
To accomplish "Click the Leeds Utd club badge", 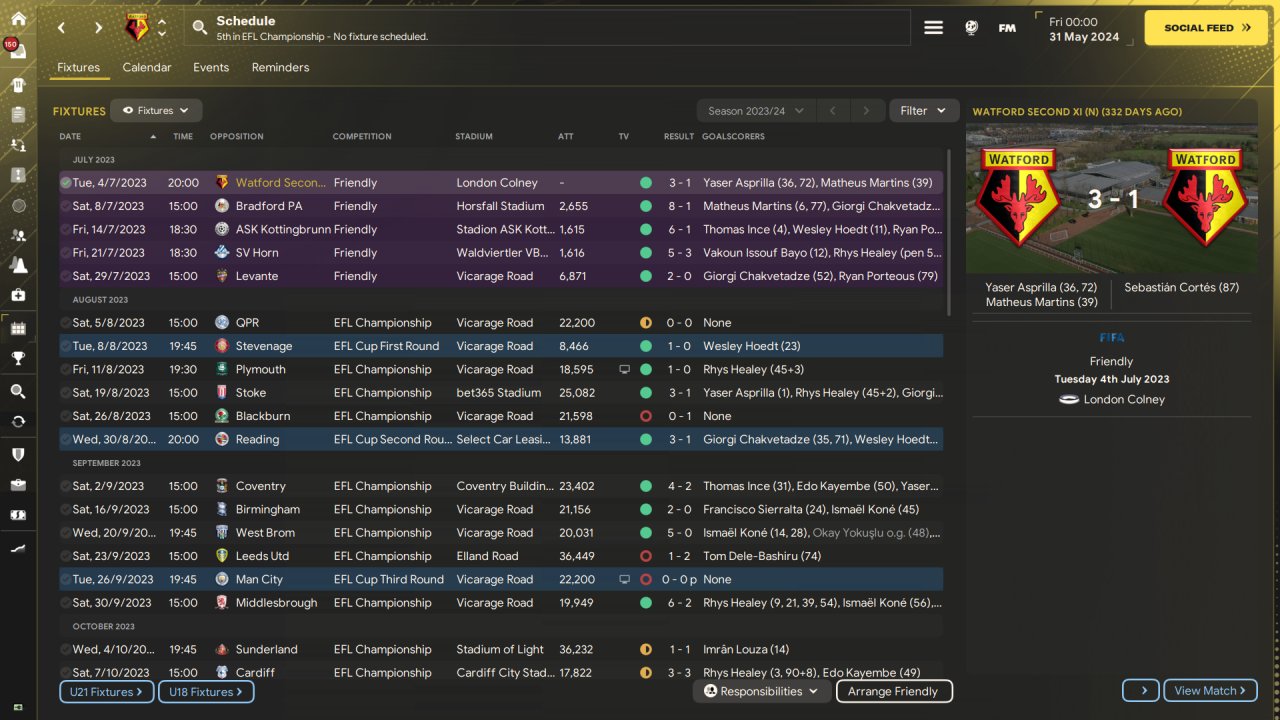I will click(x=222, y=556).
